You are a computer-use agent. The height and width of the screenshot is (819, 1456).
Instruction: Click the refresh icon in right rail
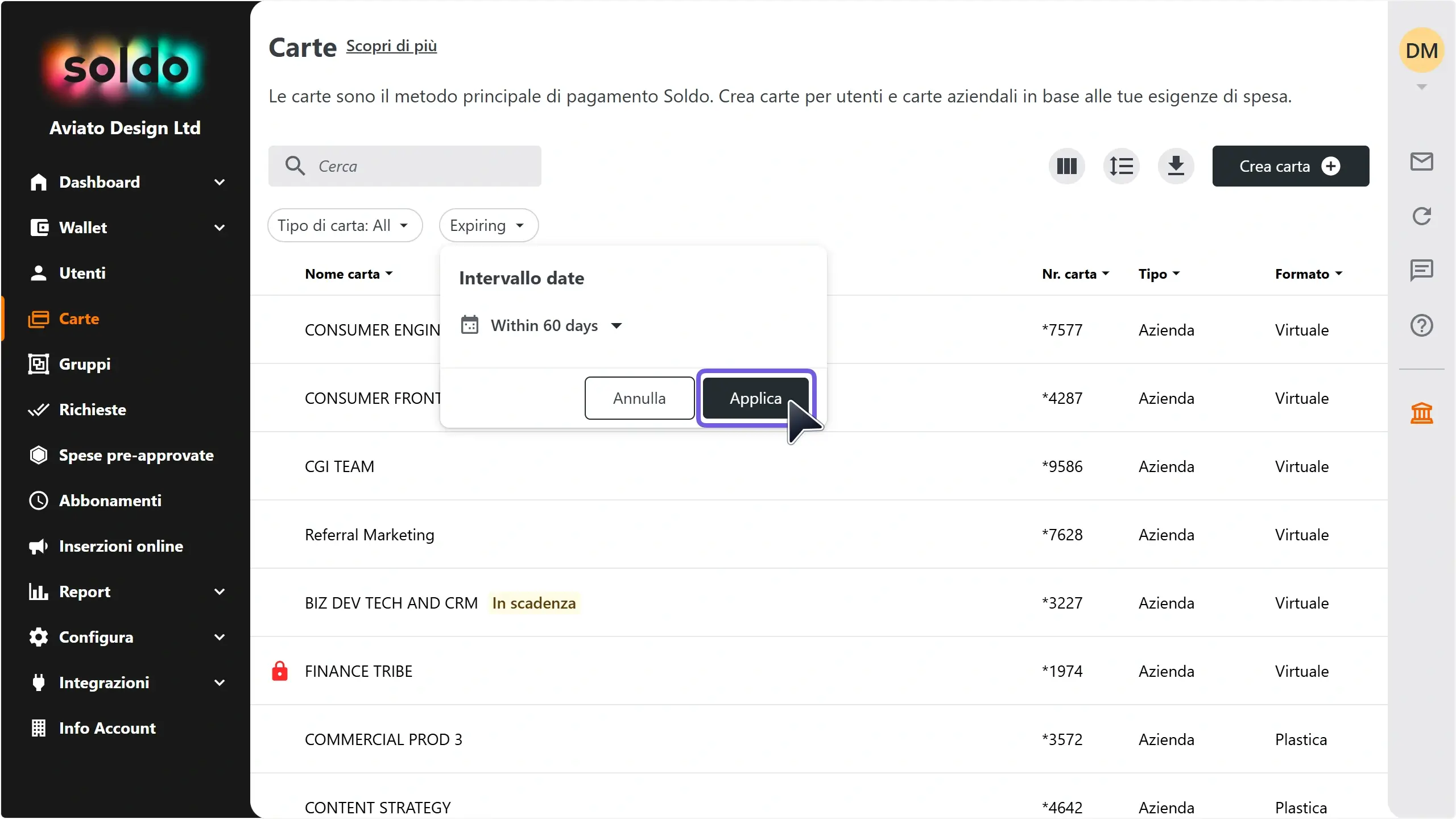click(1421, 216)
